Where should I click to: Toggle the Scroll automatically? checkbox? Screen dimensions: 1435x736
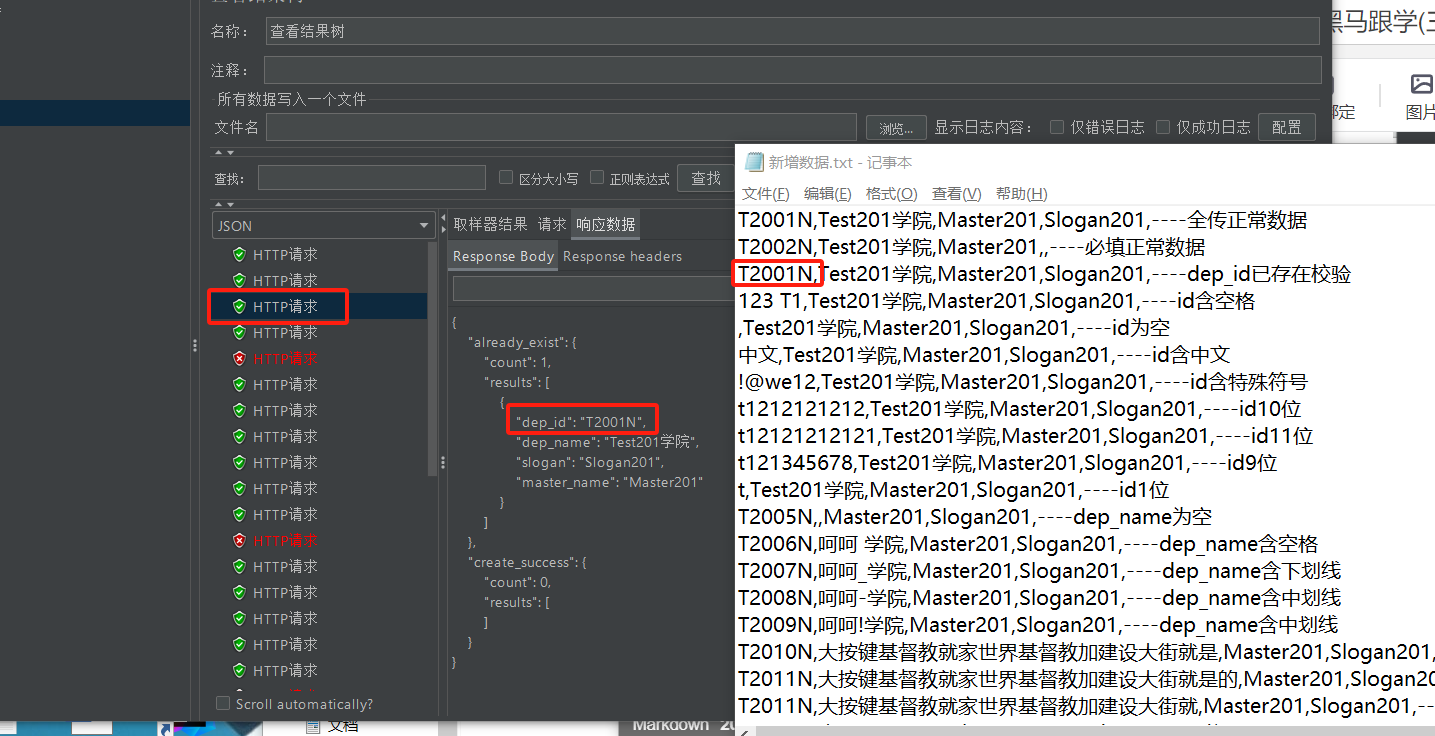(223, 704)
